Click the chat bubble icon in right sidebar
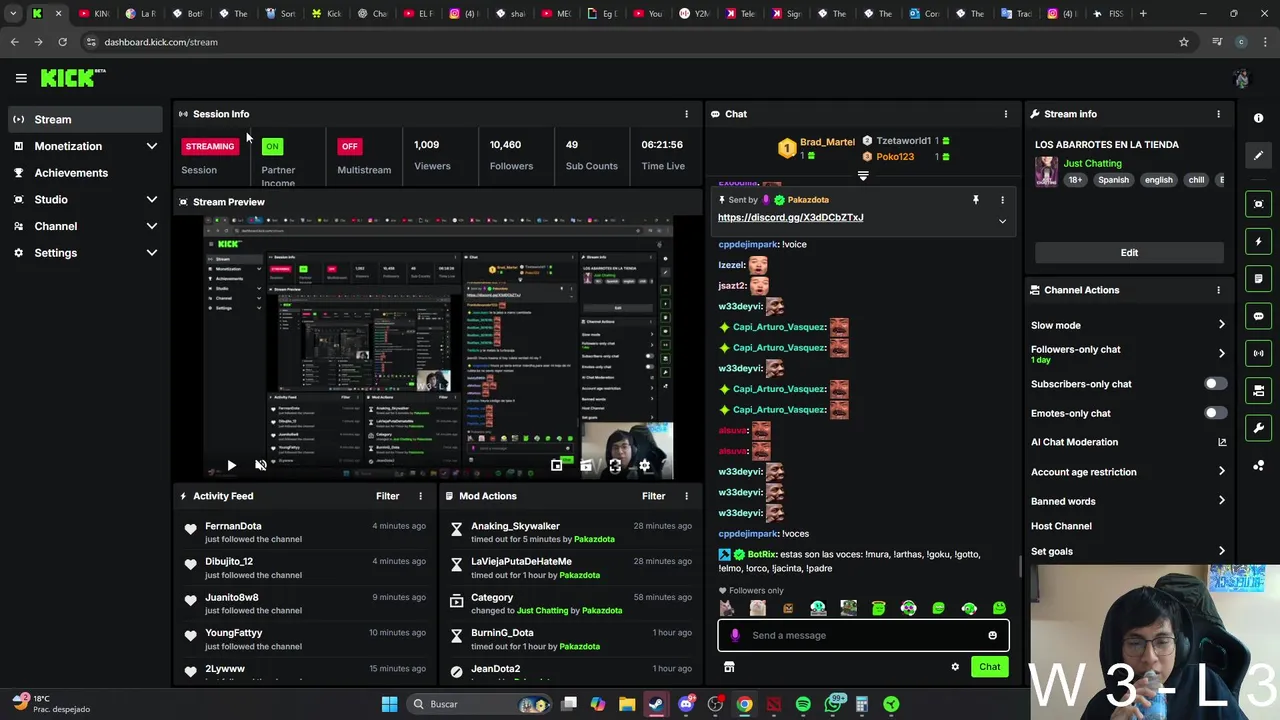1280x720 pixels. pyautogui.click(x=1258, y=316)
